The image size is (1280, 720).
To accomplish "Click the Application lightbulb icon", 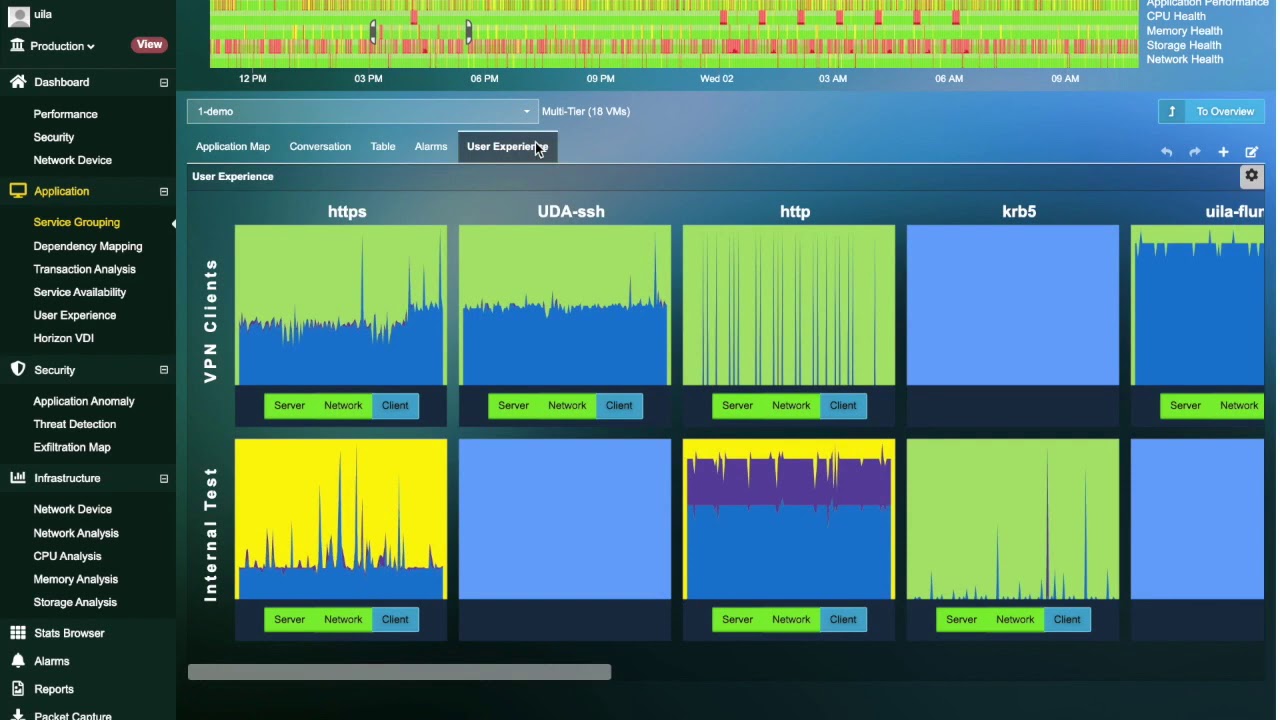I will click(18, 191).
